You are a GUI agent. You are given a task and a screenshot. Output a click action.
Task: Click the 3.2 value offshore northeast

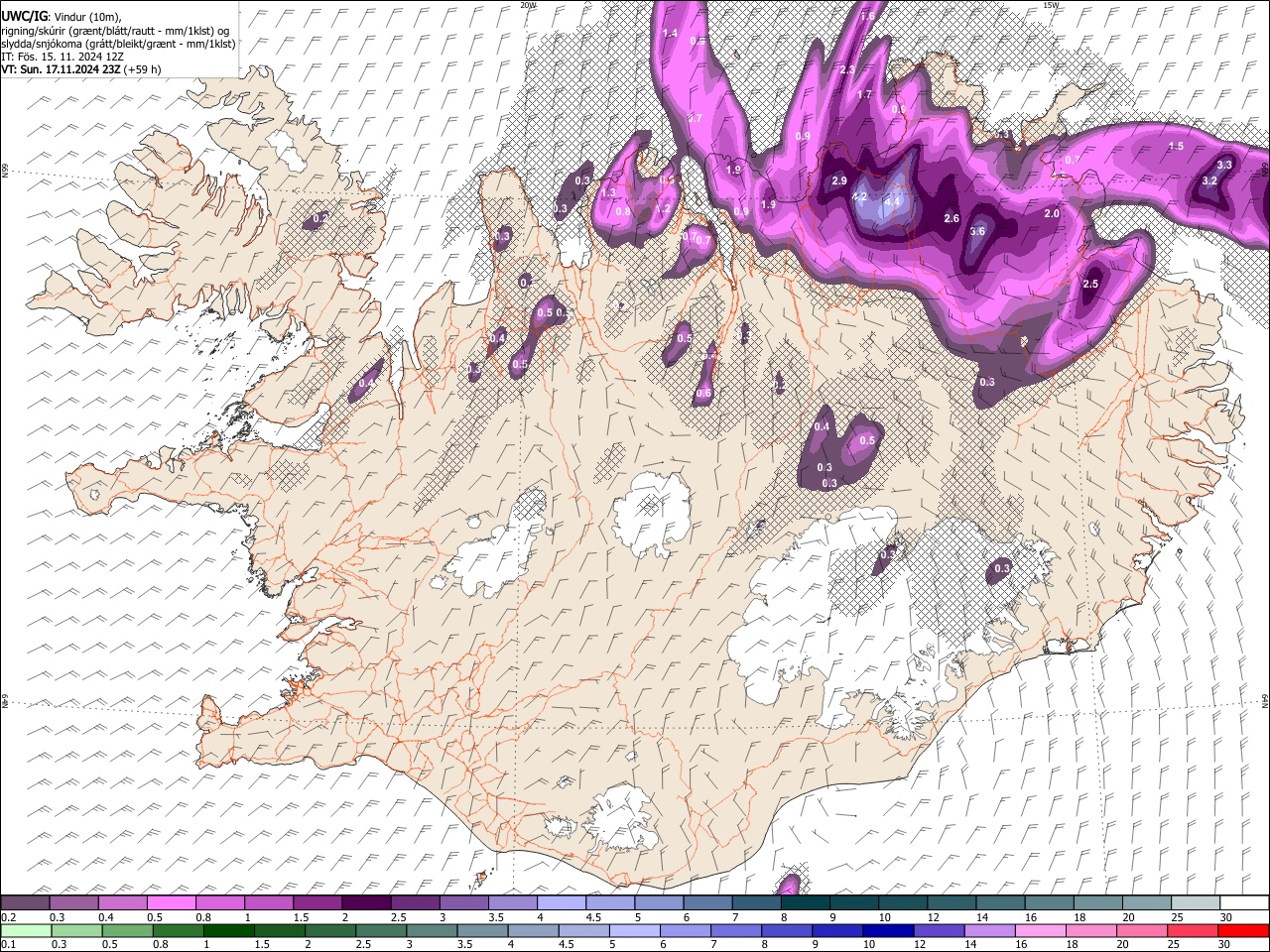pyautogui.click(x=1209, y=181)
